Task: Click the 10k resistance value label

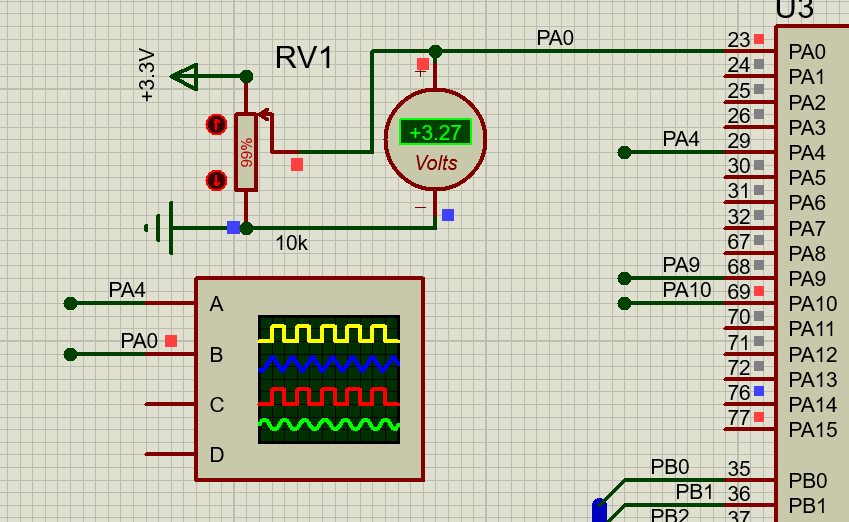Action: coord(291,243)
